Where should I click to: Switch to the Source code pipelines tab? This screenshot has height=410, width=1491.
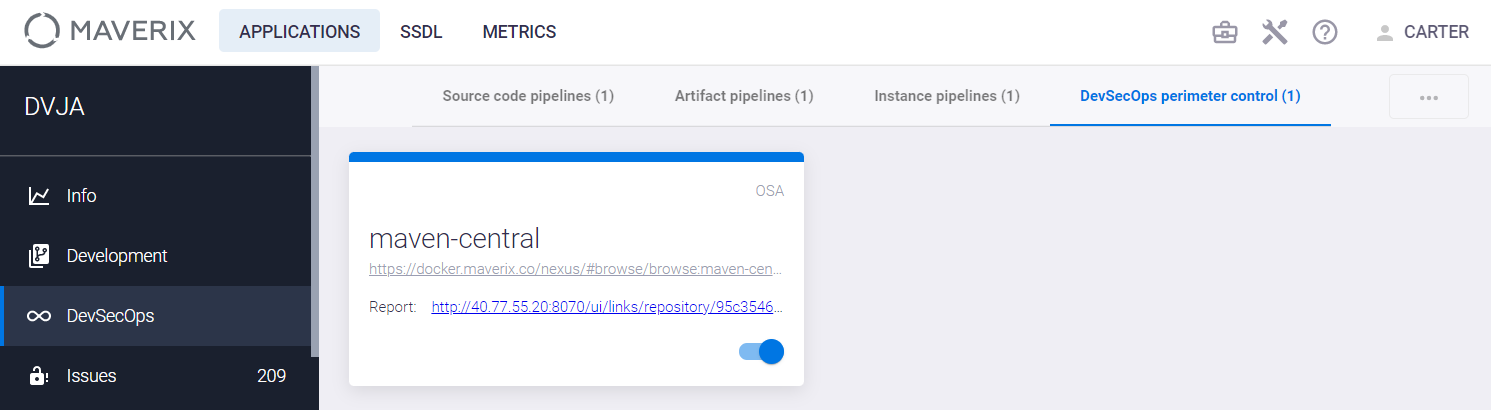[528, 96]
